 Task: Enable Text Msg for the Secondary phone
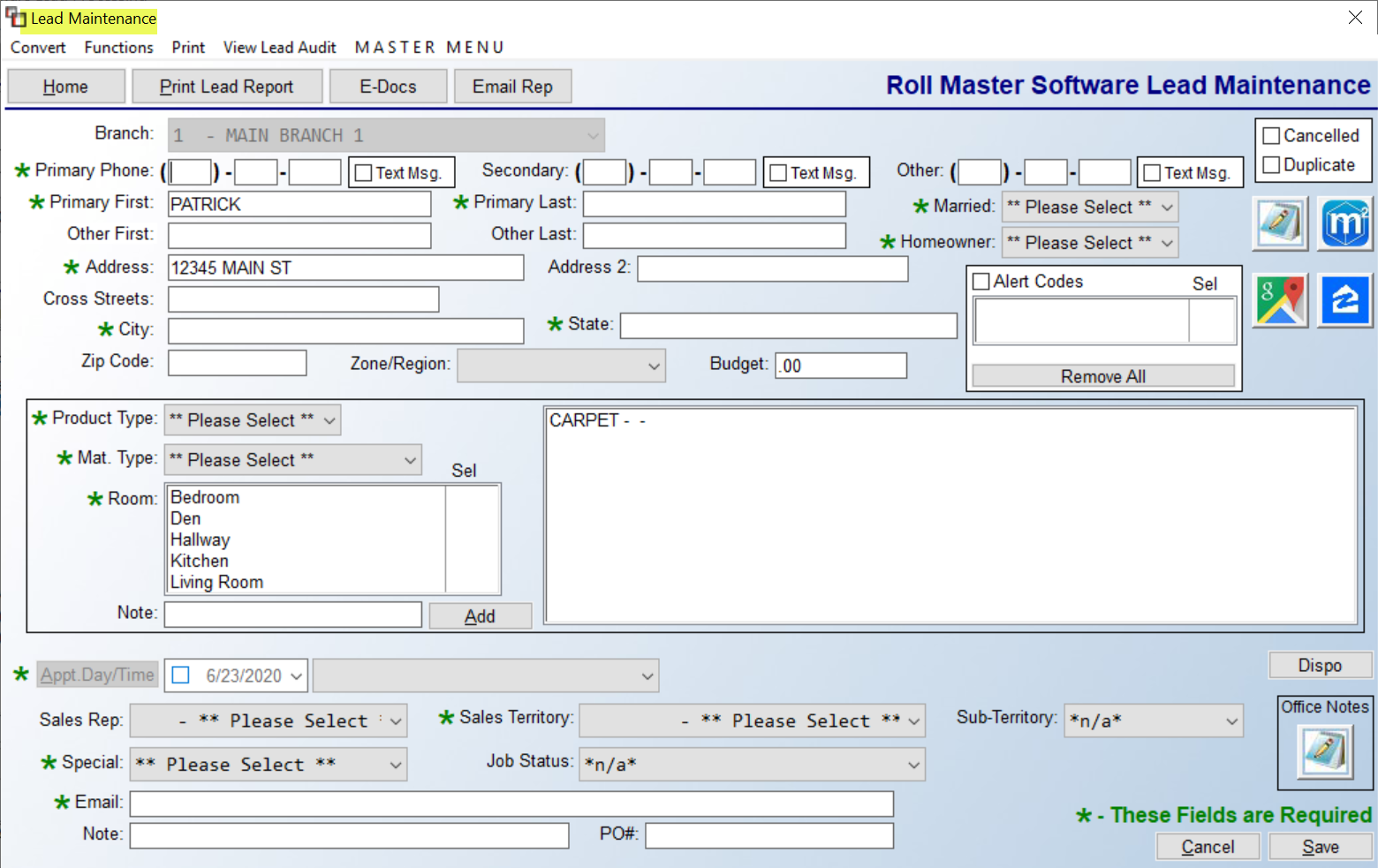pos(778,173)
